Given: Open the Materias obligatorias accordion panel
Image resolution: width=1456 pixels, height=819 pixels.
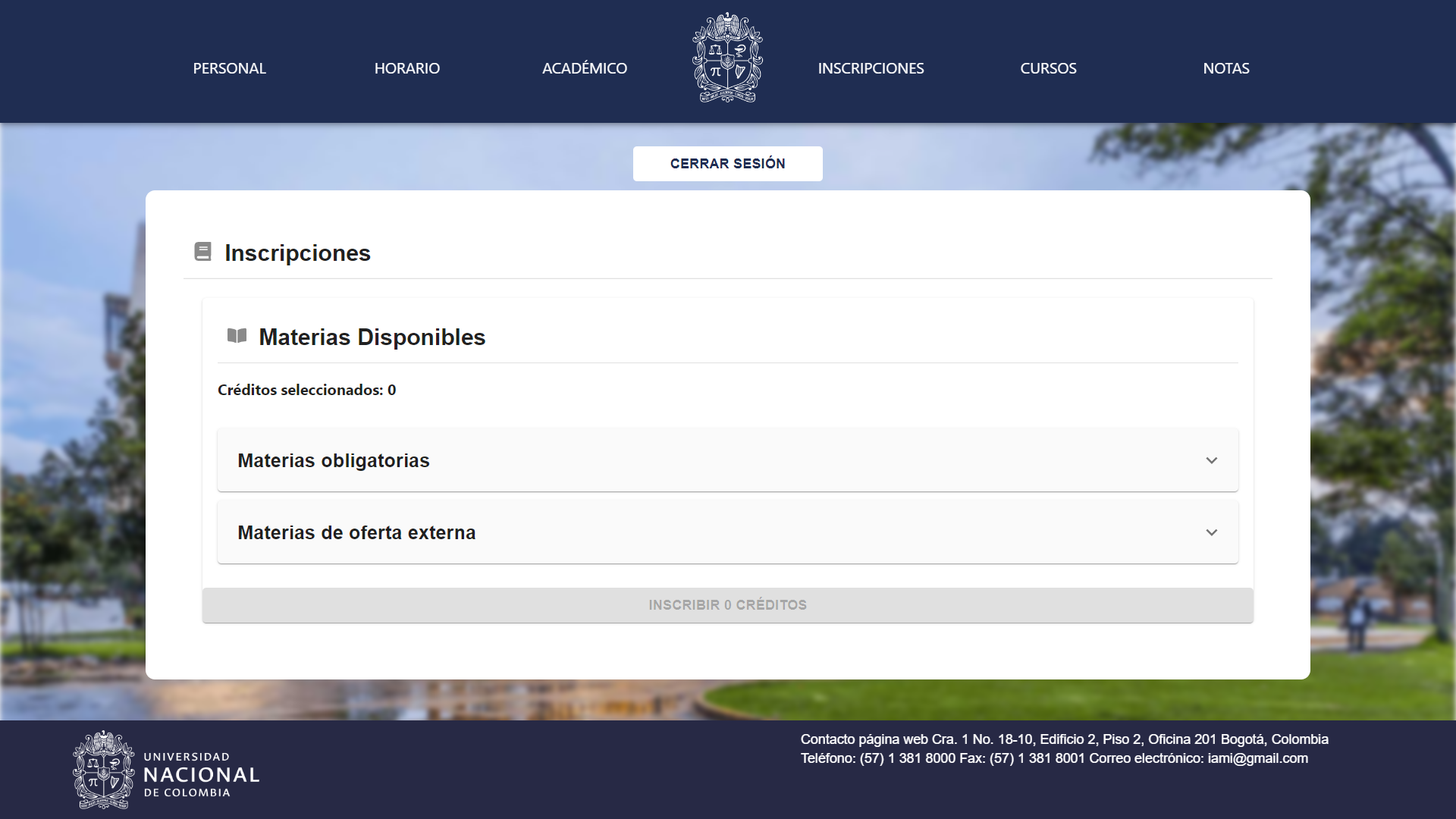Looking at the screenshot, I should (334, 460).
